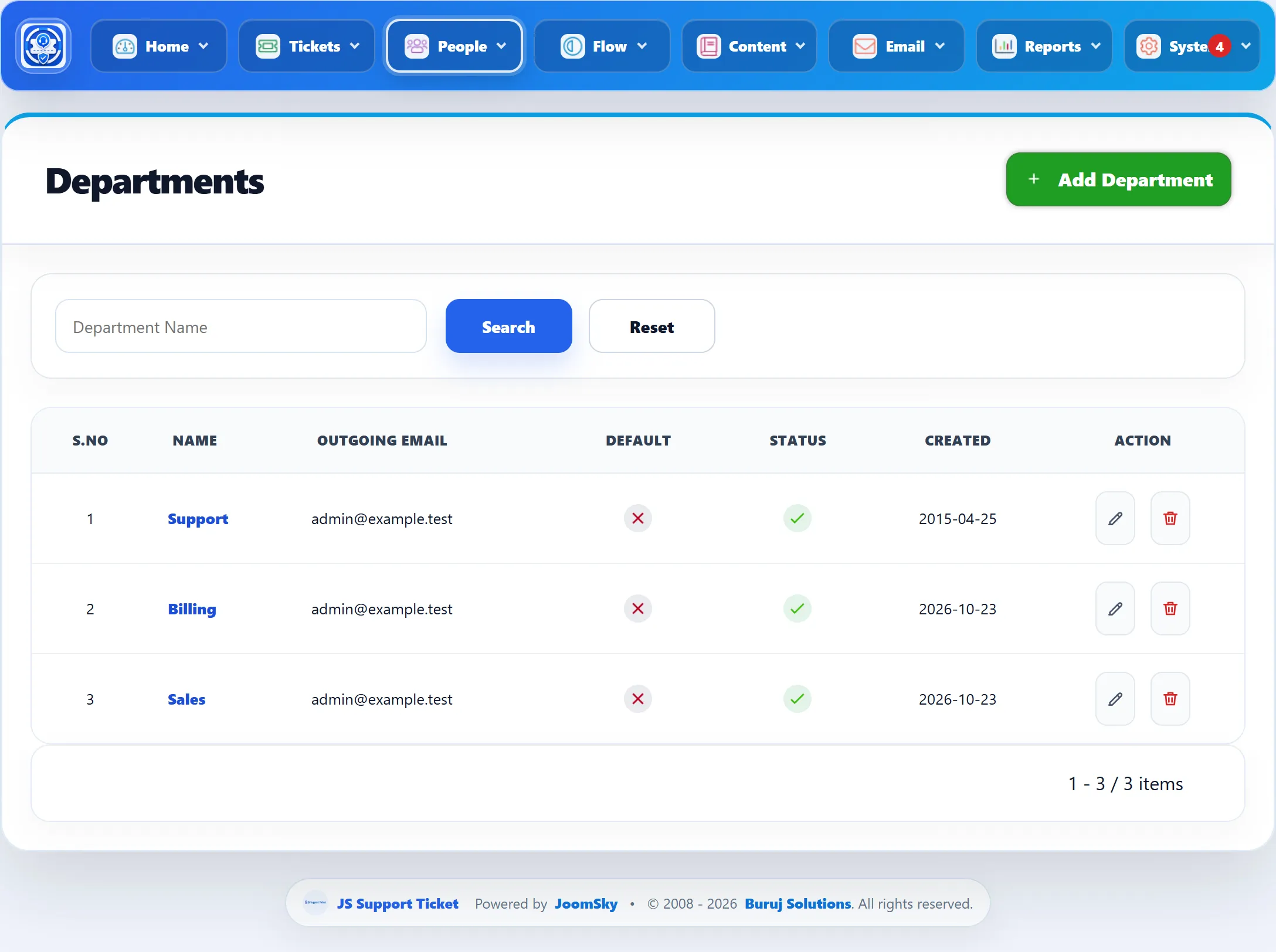Expand the Content menu chevron
Image resolution: width=1276 pixels, height=952 pixels.
pos(800,46)
